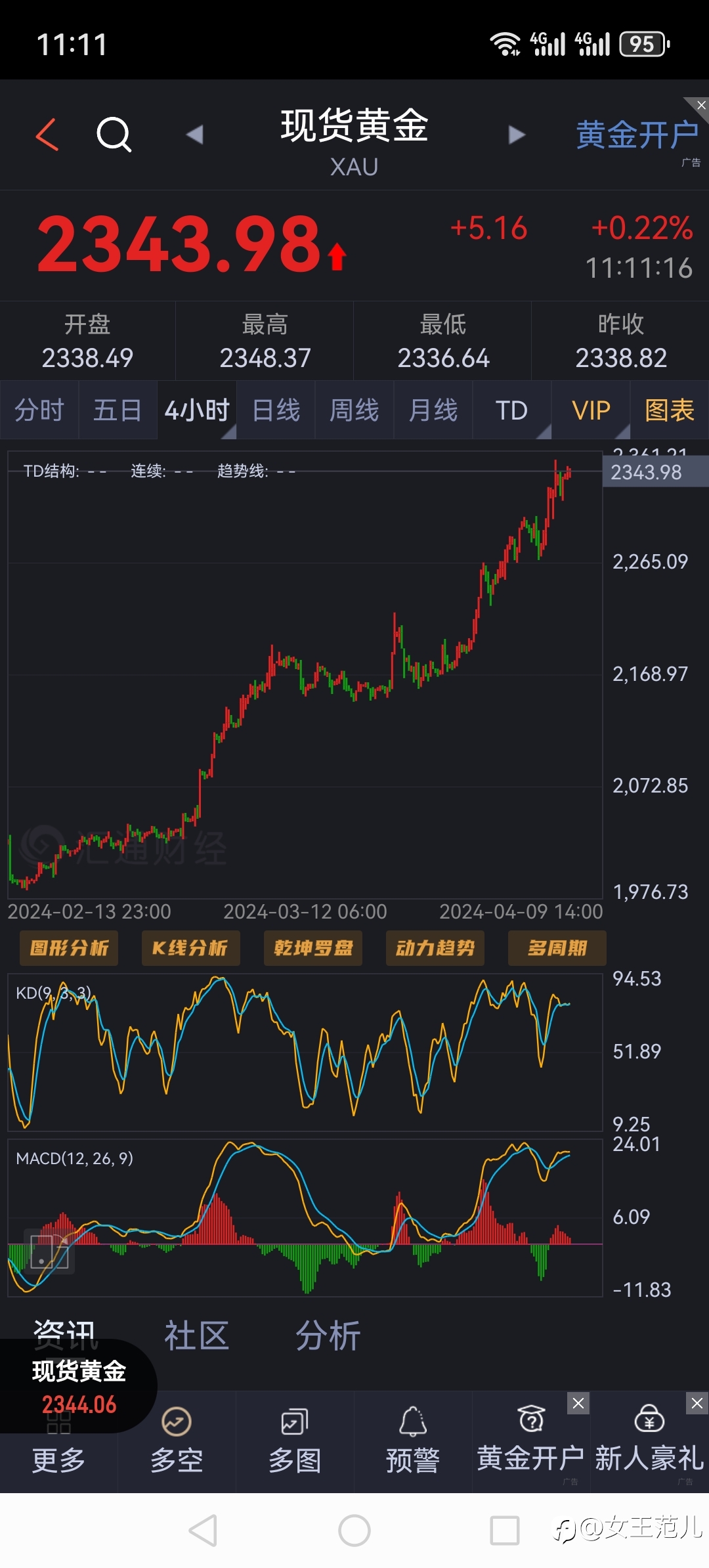Select the 分时 chart tab
The image size is (709, 1568).
pyautogui.click(x=39, y=410)
